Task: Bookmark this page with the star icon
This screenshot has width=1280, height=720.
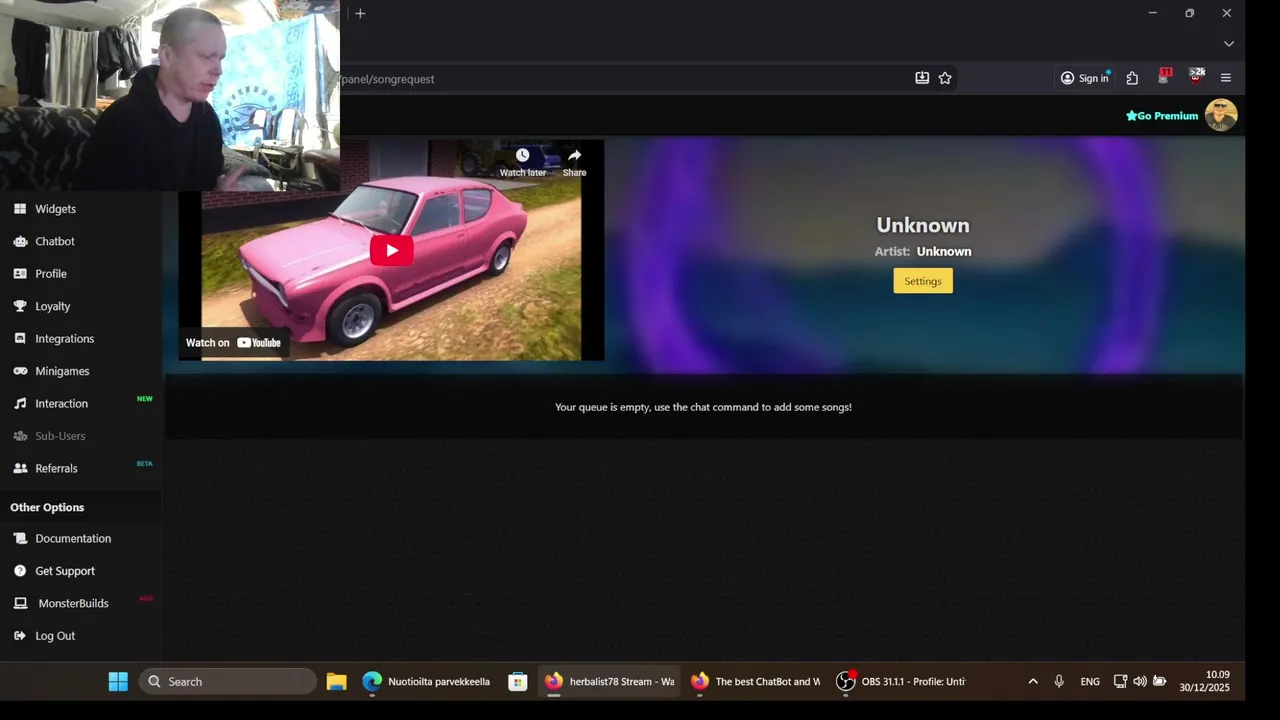Action: [945, 78]
